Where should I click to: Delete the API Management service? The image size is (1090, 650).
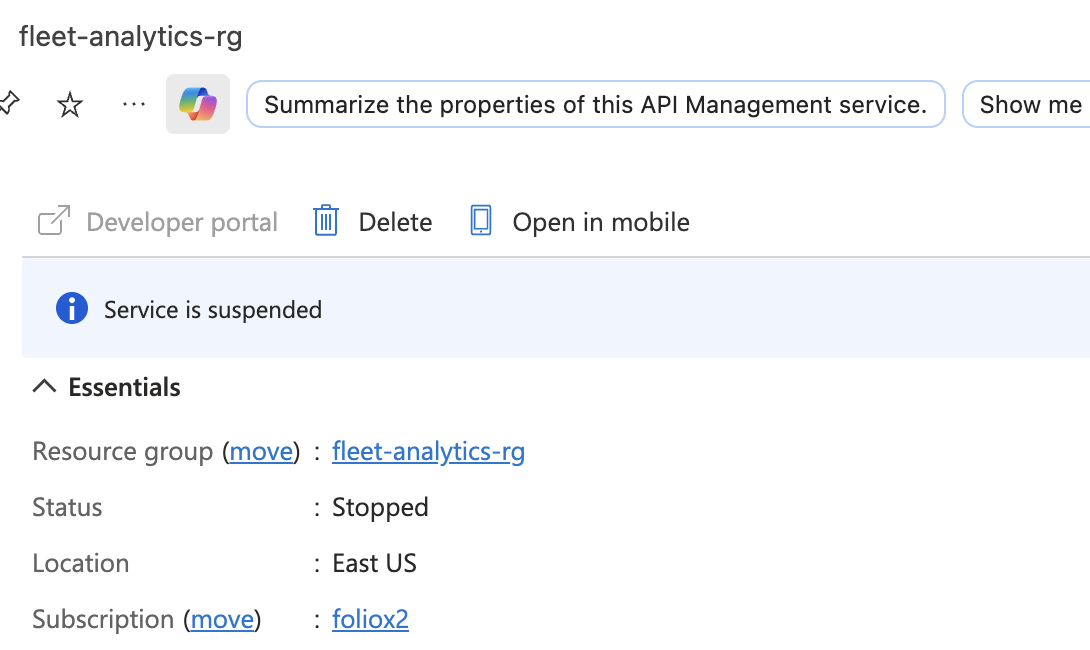click(x=373, y=222)
